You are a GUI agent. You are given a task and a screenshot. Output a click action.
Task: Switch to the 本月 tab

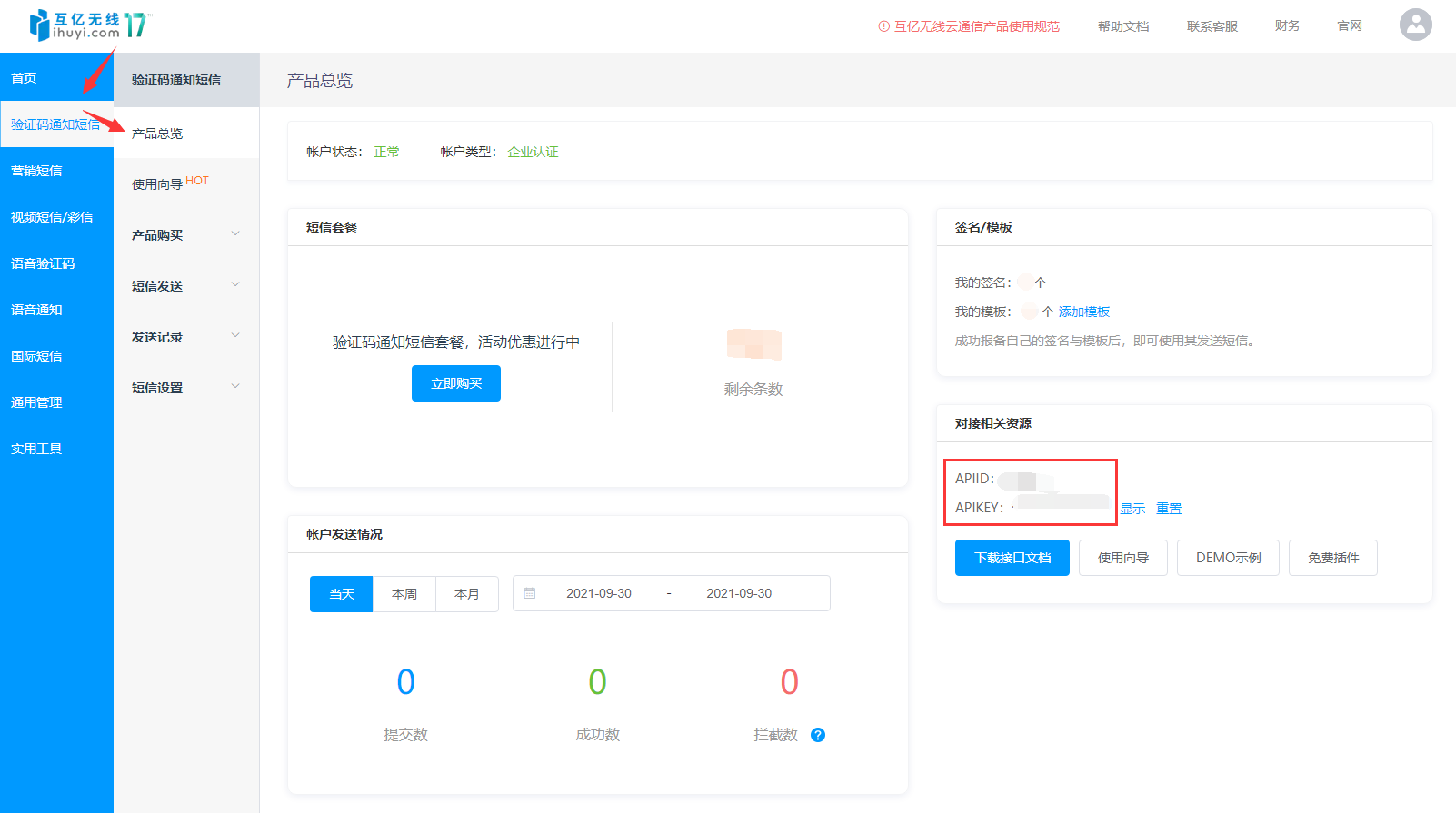(x=467, y=594)
